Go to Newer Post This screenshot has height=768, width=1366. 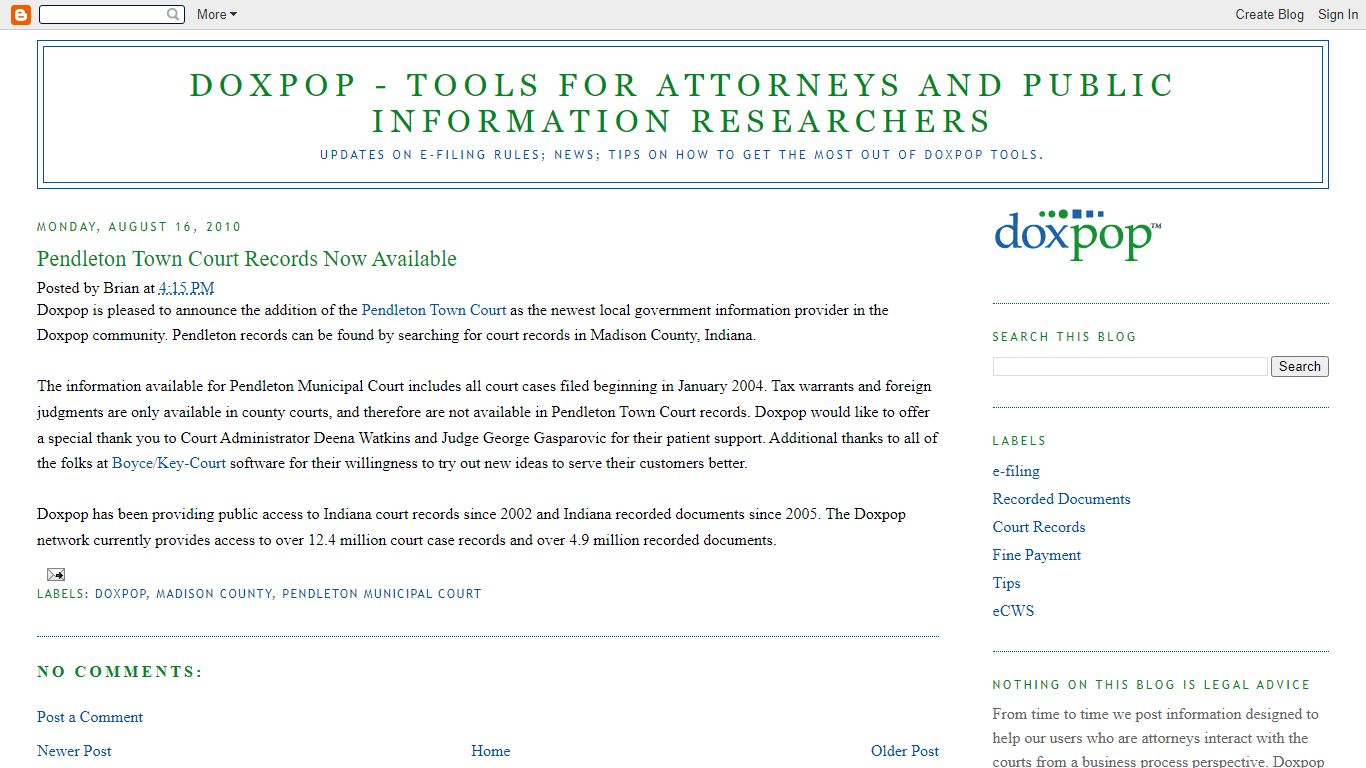pos(74,751)
